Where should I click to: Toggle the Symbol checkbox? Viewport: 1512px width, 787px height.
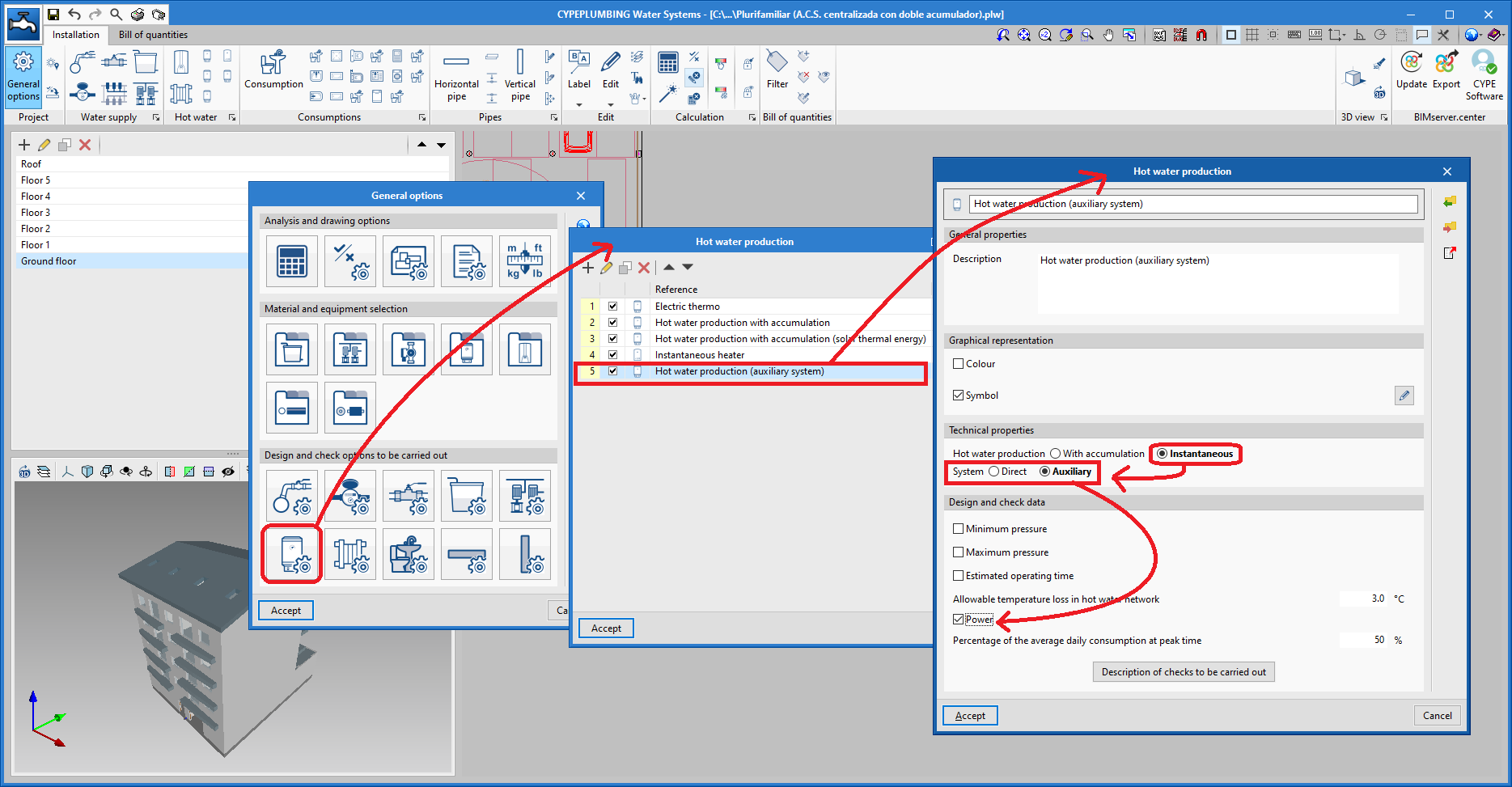pyautogui.click(x=958, y=396)
